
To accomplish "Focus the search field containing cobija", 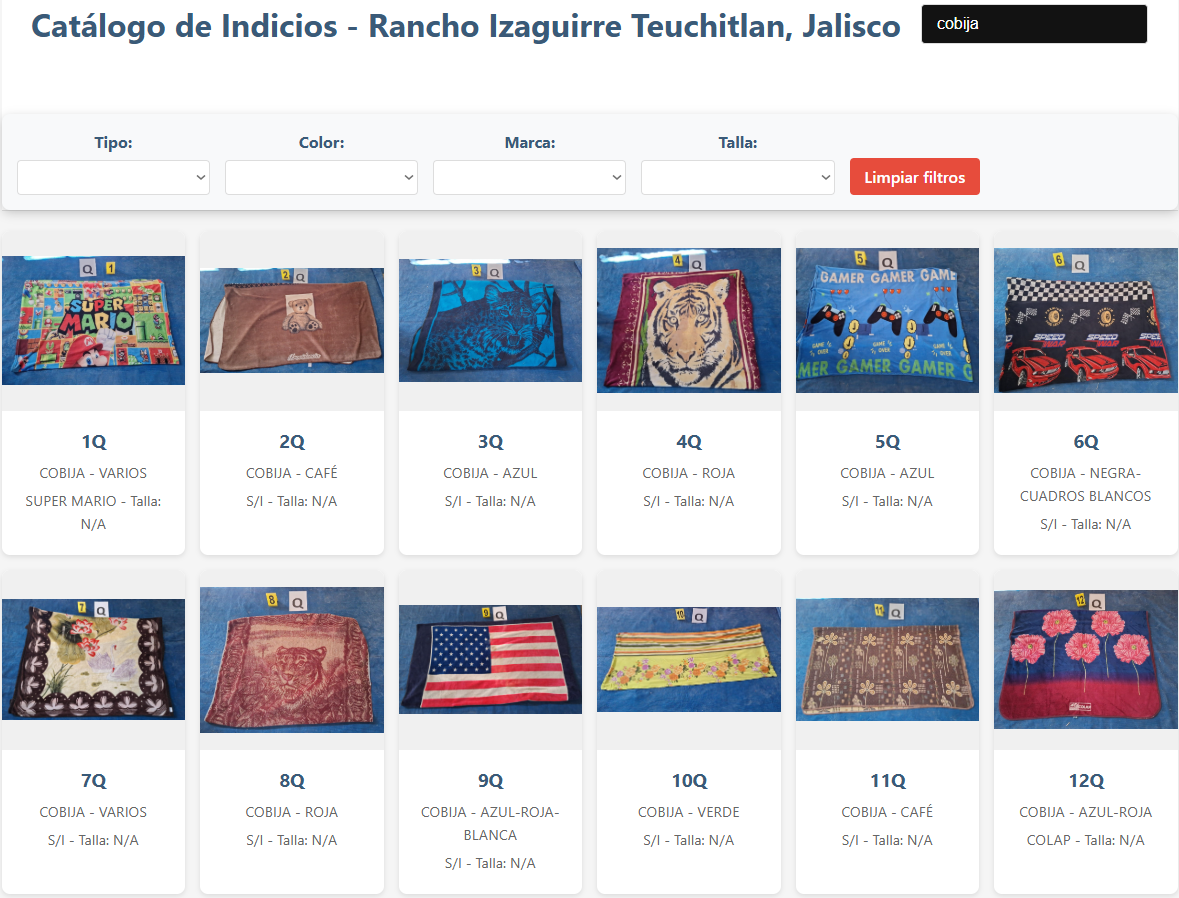I will pyautogui.click(x=1034, y=24).
